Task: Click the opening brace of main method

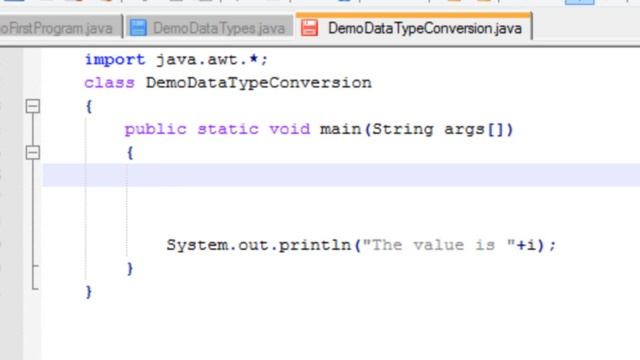Action: [130, 153]
